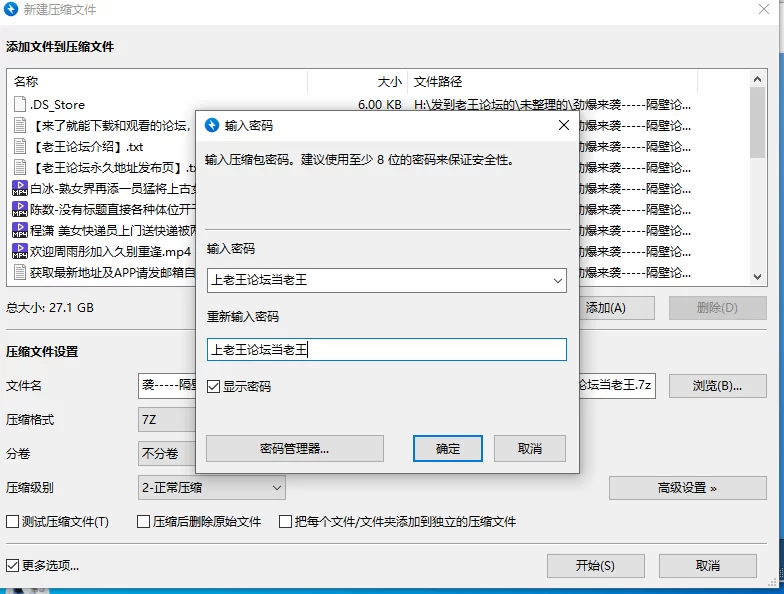Tick the 压缩后删除原始文件 checkbox
Screen dimensions: 784x594
pyautogui.click(x=144, y=522)
